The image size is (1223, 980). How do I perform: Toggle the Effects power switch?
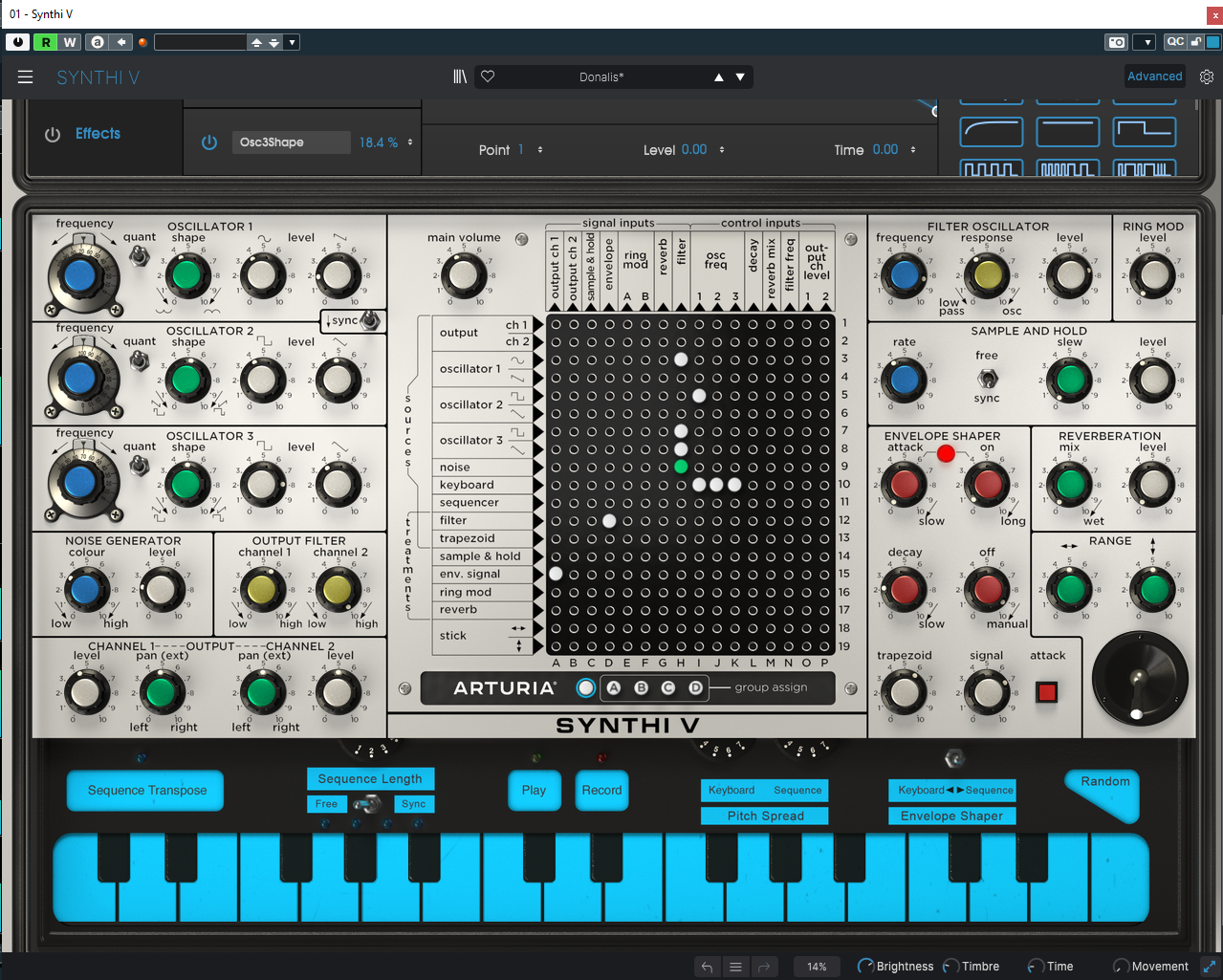pyautogui.click(x=53, y=135)
